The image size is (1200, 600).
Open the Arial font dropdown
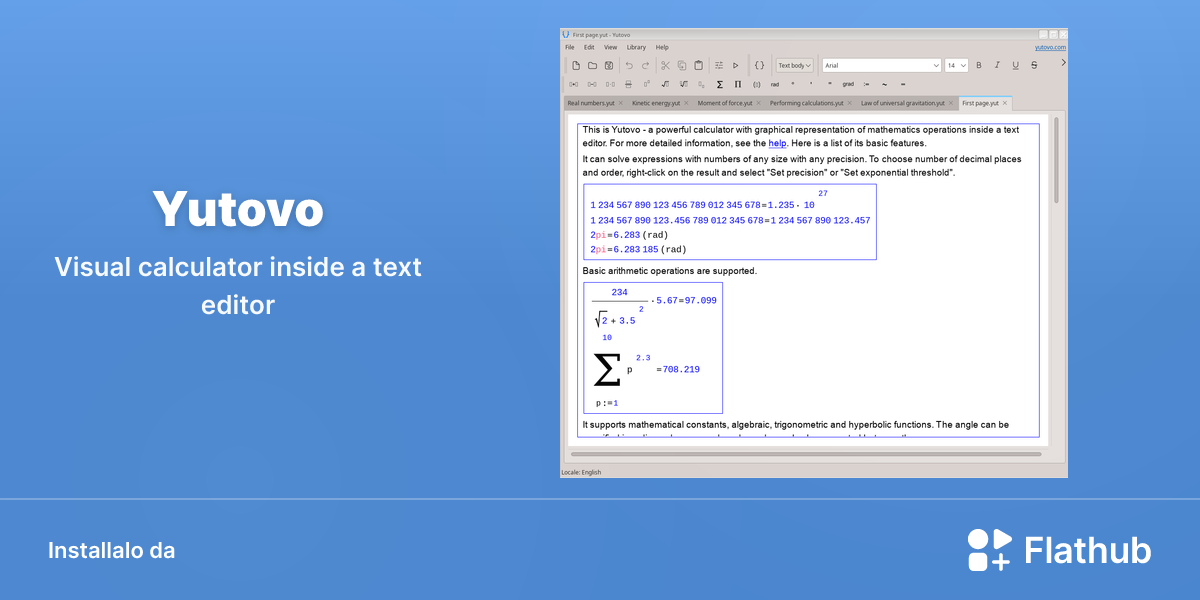click(881, 65)
